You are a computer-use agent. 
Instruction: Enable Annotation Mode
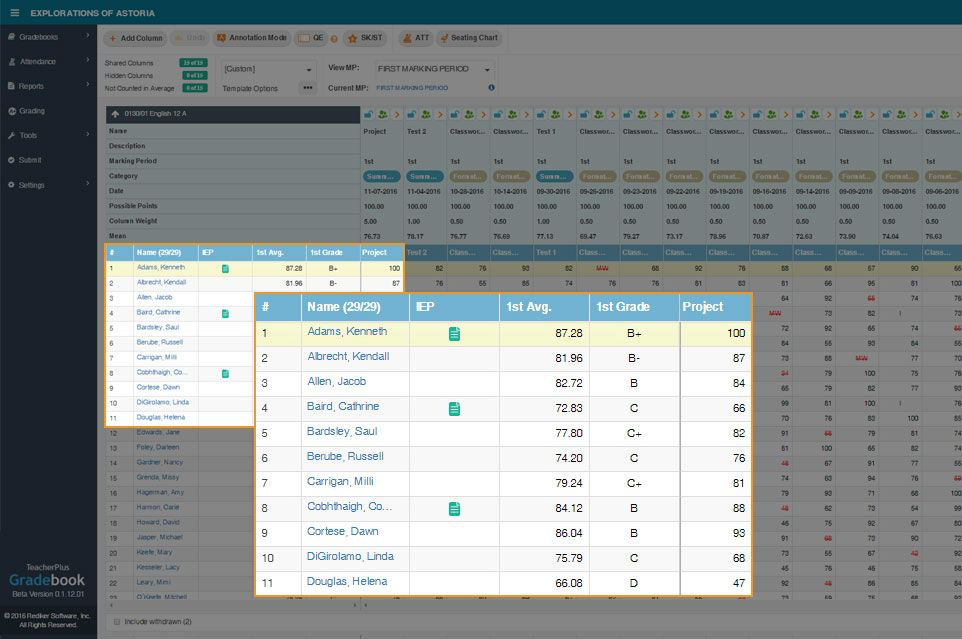[x=252, y=38]
